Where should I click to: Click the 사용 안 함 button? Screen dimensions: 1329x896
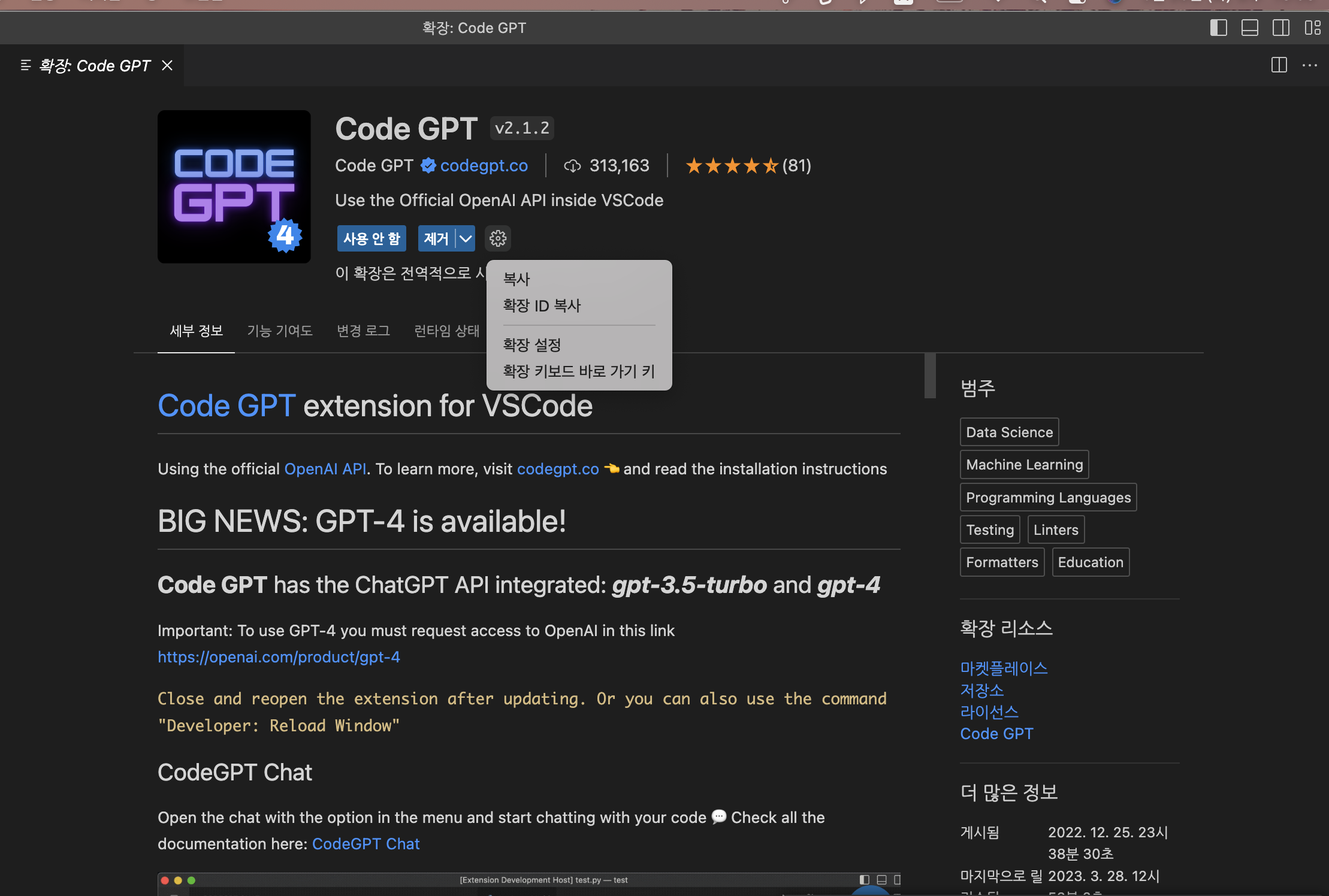[x=371, y=238]
